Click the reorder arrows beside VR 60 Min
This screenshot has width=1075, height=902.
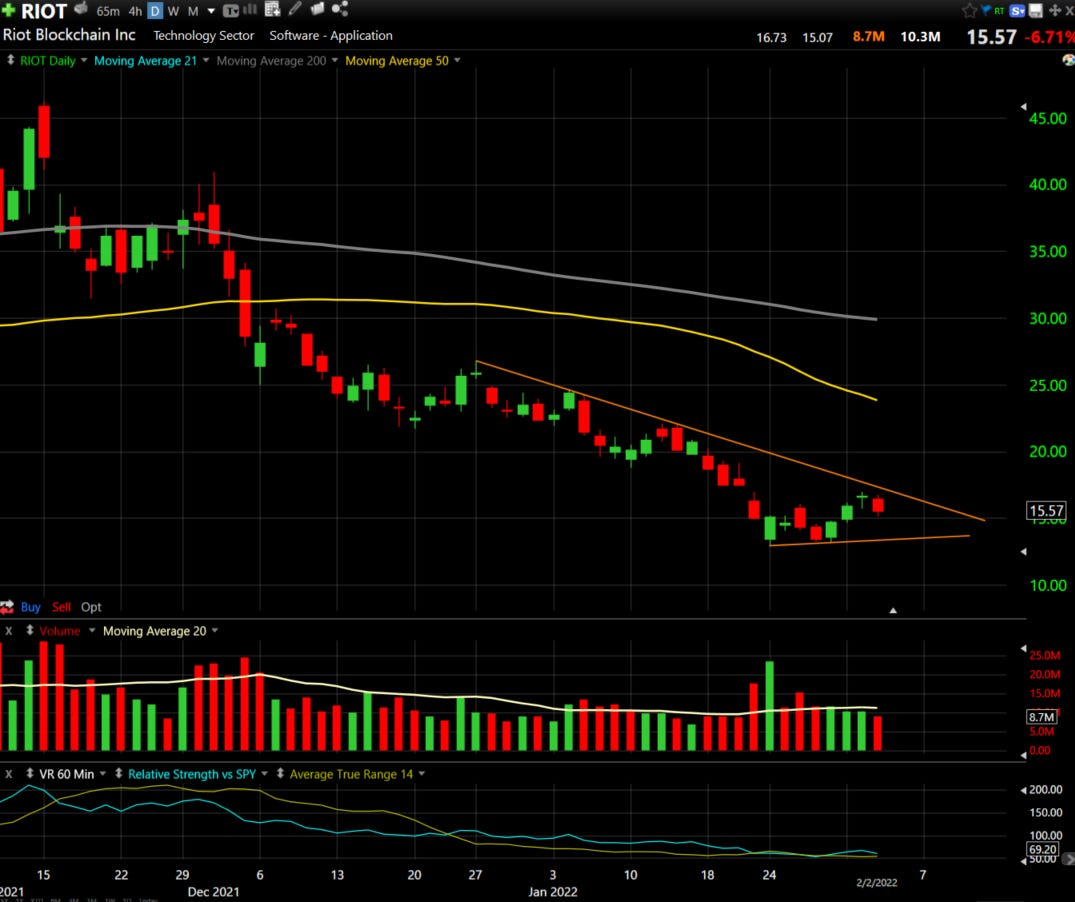(x=29, y=774)
